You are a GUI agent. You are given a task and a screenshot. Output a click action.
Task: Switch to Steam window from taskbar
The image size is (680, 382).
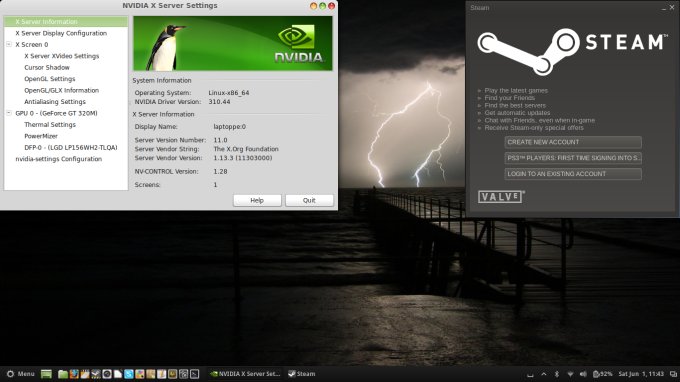point(302,374)
